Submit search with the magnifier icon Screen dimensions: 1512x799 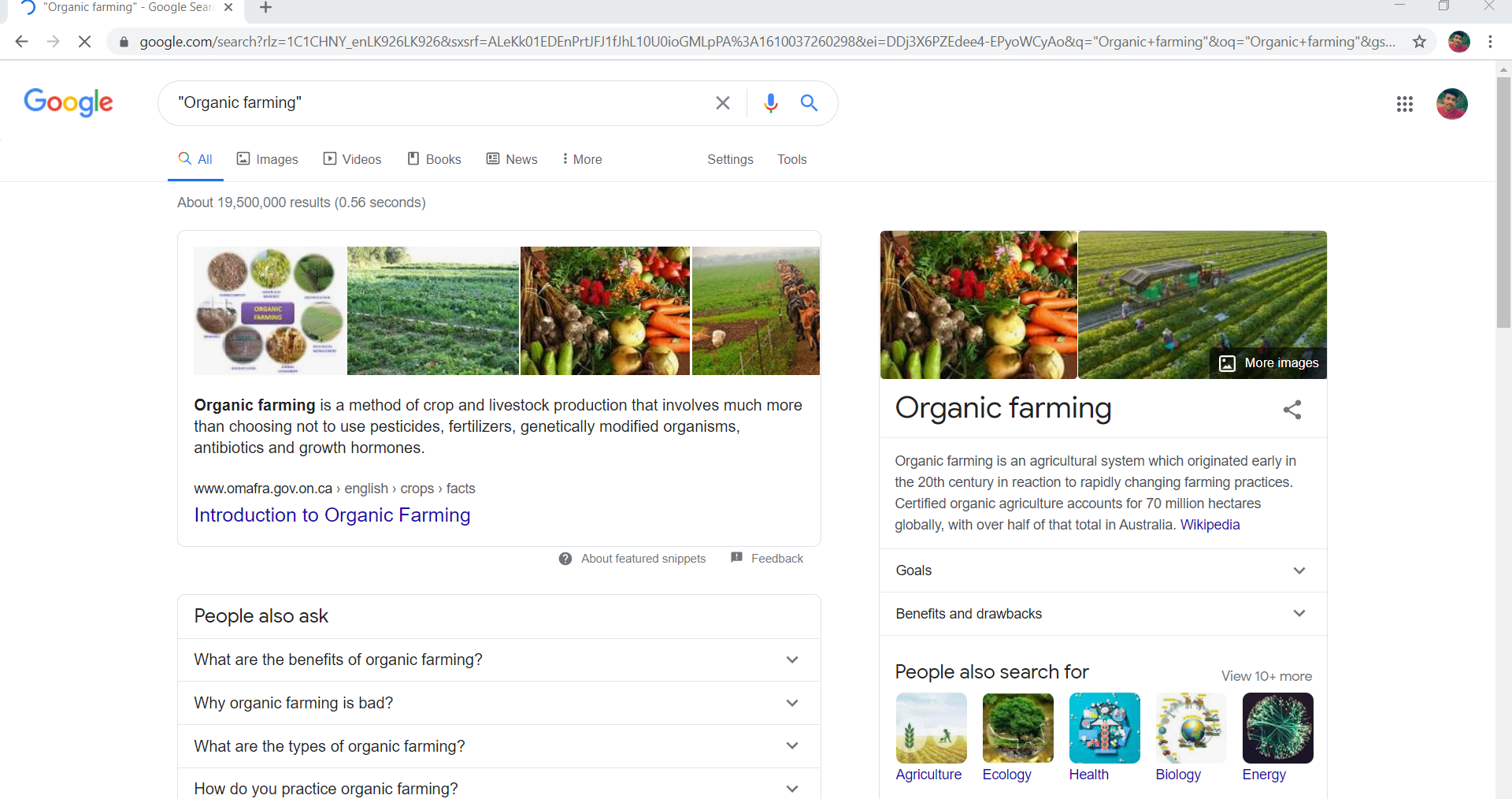pyautogui.click(x=809, y=102)
